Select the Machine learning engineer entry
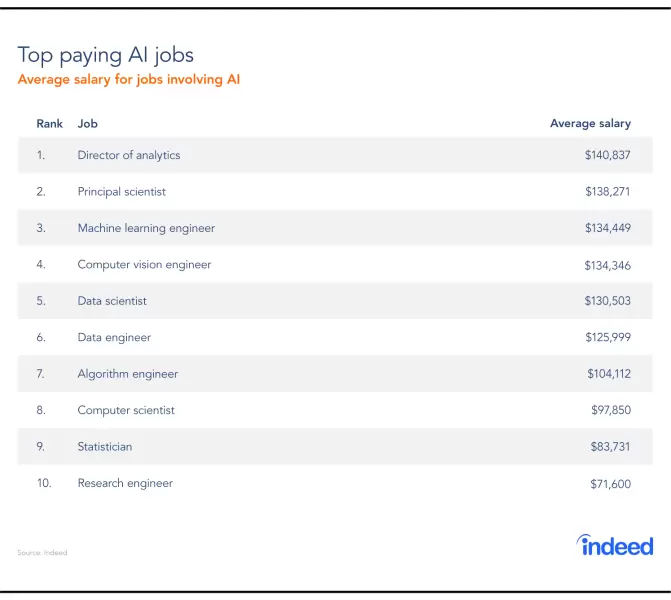Image resolution: width=671 pixels, height=600 pixels. tap(146, 228)
